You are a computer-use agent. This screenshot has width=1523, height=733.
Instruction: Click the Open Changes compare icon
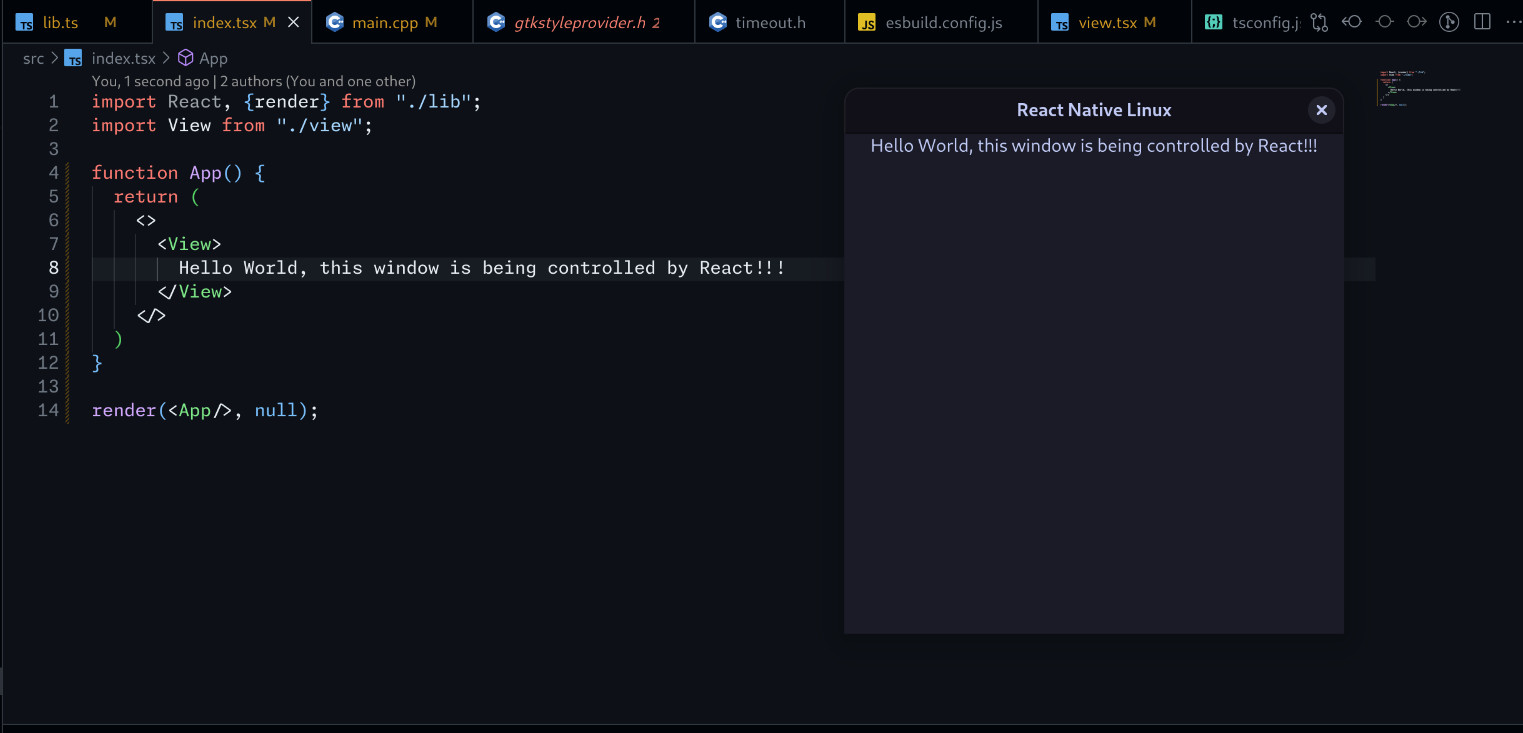click(x=1319, y=21)
